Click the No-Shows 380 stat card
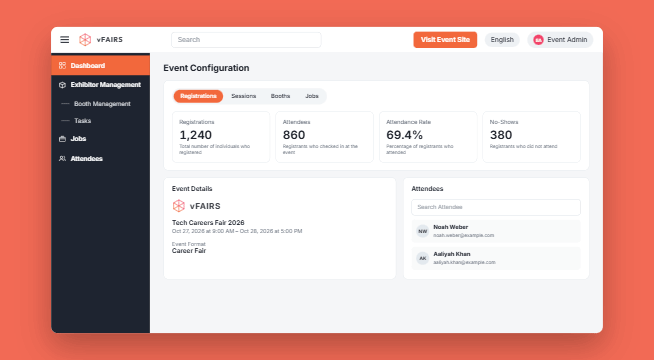This screenshot has height=360, width=654. (531, 137)
